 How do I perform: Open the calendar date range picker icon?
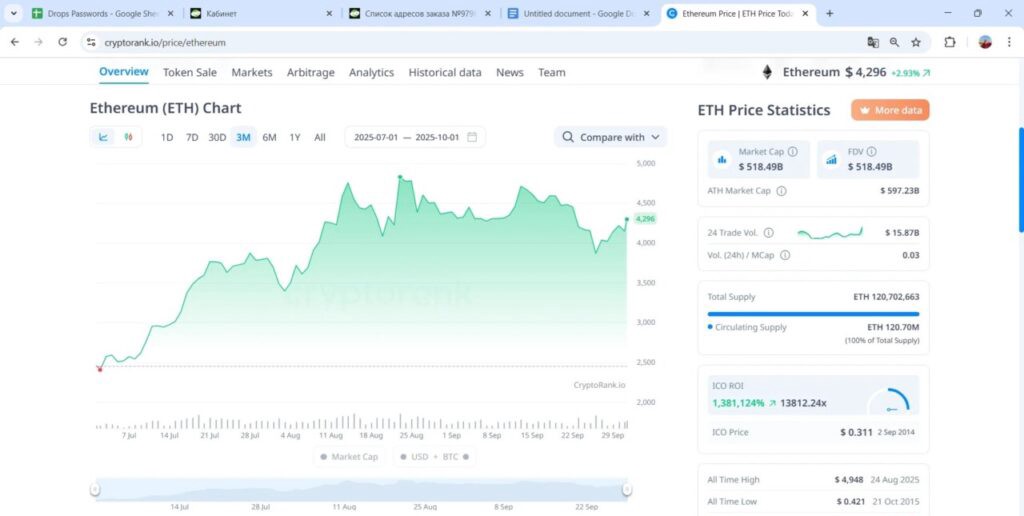click(472, 137)
